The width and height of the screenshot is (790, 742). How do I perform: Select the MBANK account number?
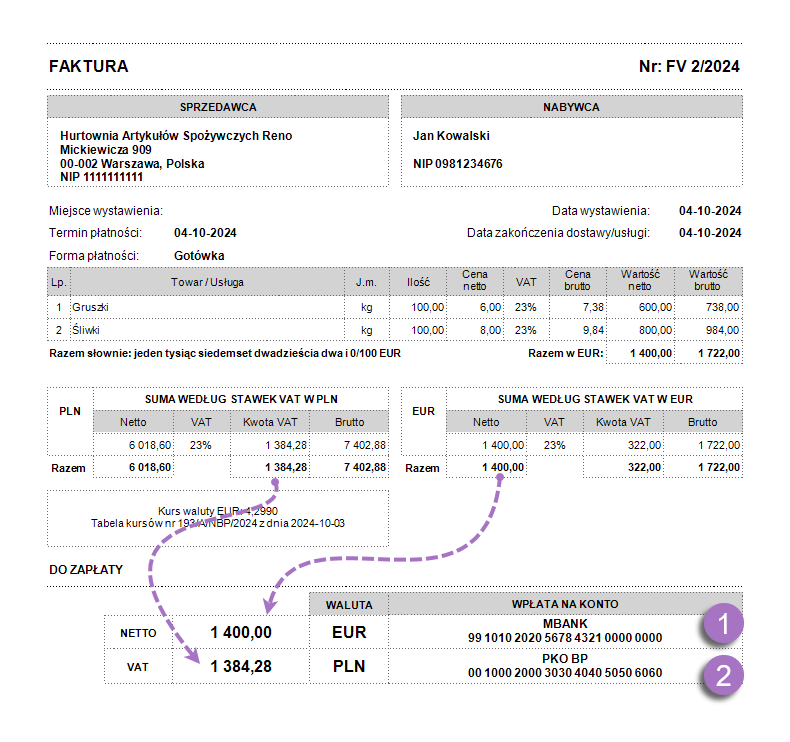click(564, 637)
